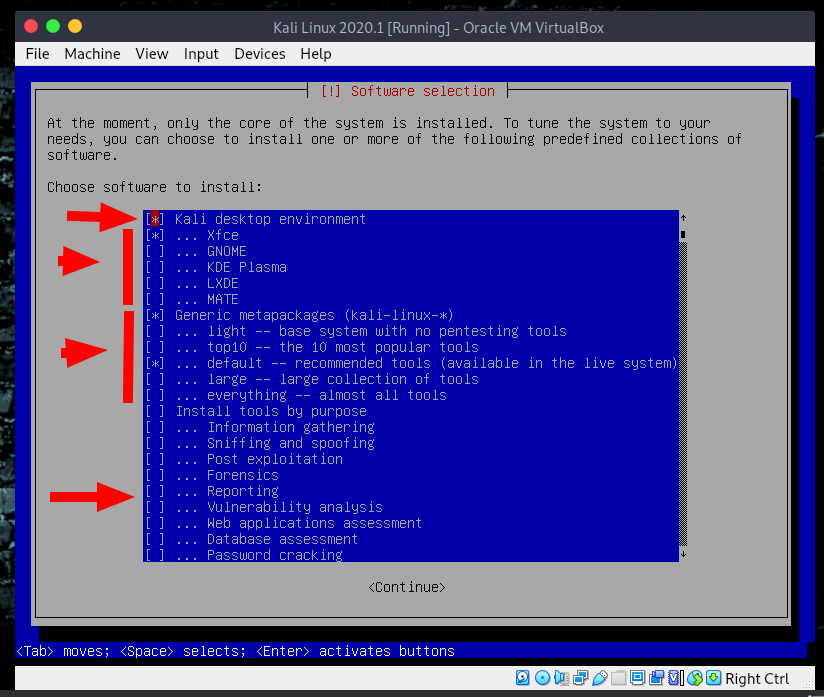The height and width of the screenshot is (697, 824).
Task: Enable top10 most popular tools checkbox
Action: [154, 347]
